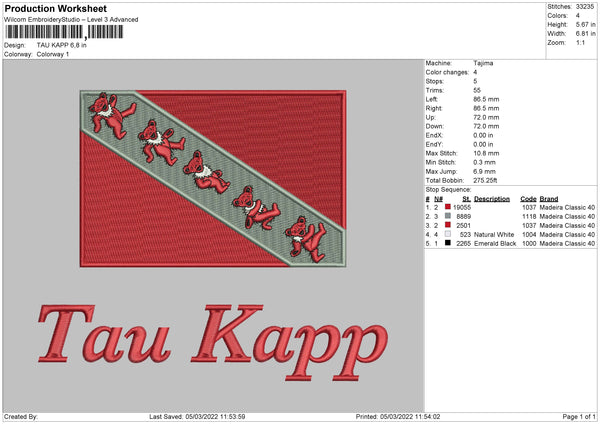The image size is (600, 424).
Task: Click the Height value '5.67 in'
Action: [x=585, y=24]
